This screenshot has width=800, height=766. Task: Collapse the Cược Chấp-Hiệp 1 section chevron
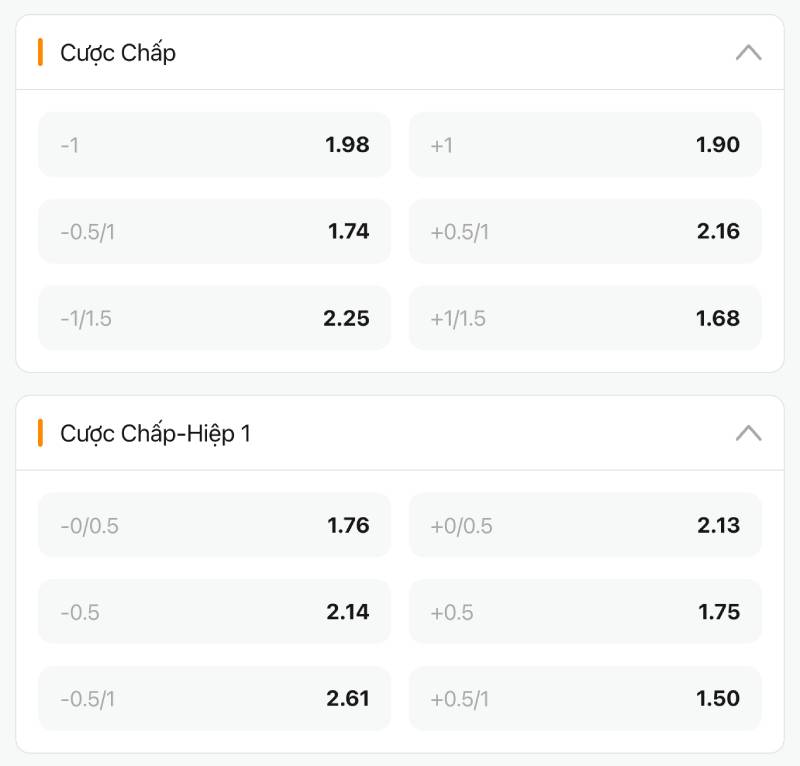coord(748,433)
